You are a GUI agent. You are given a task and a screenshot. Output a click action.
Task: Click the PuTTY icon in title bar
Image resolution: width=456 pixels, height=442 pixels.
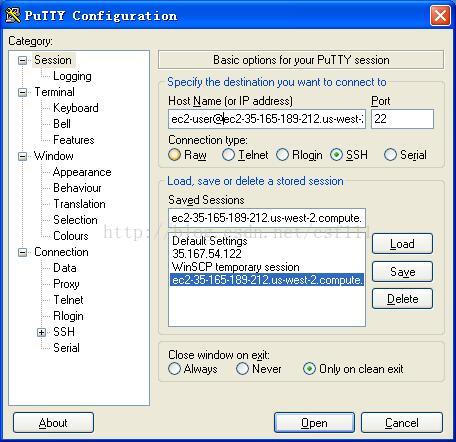coord(13,15)
